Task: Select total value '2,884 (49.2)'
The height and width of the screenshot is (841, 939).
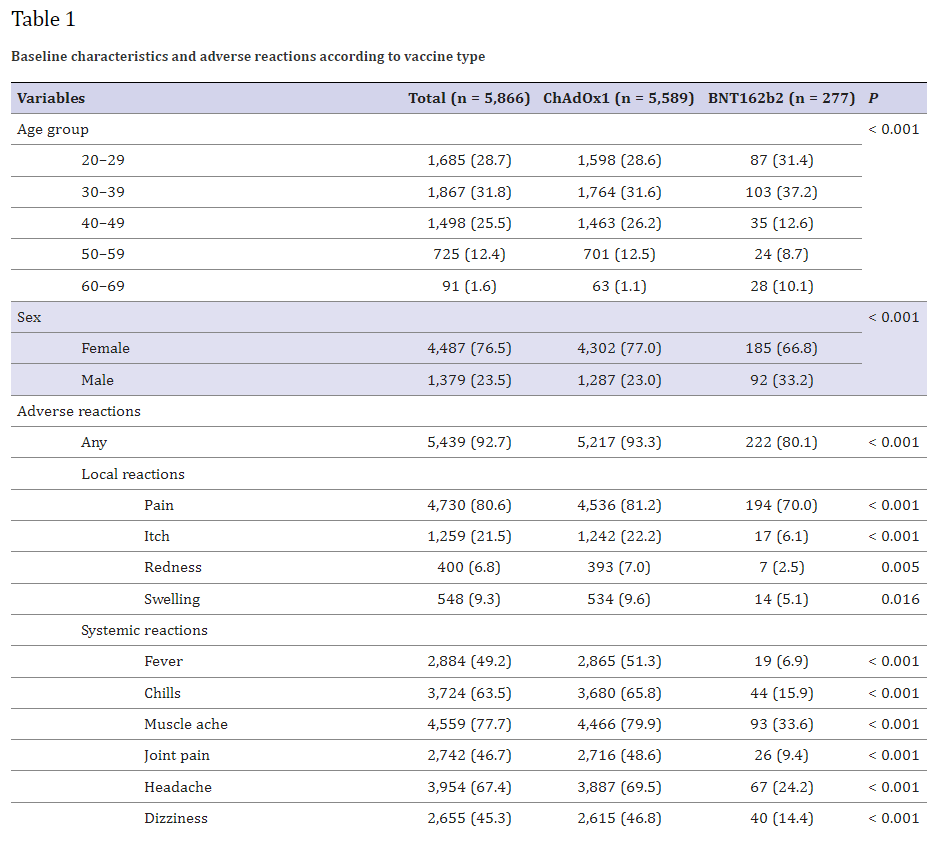Action: pos(470,662)
